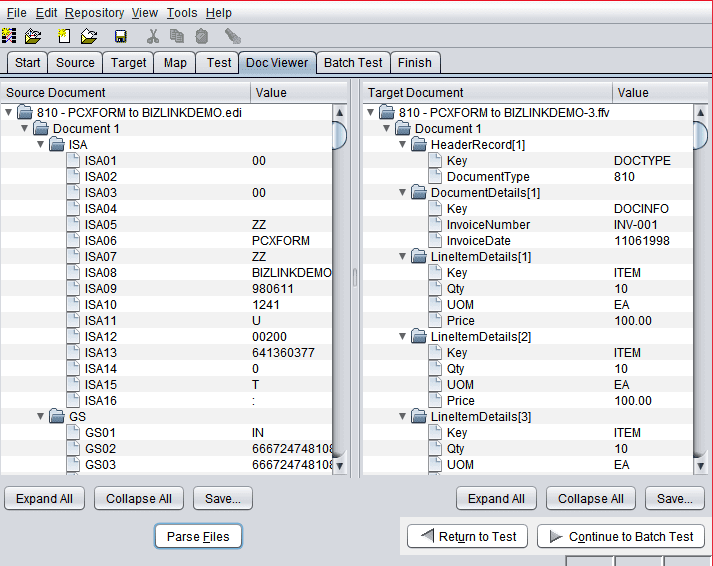Click source panel Expand All button
Screen dimensions: 713x566
click(45, 498)
